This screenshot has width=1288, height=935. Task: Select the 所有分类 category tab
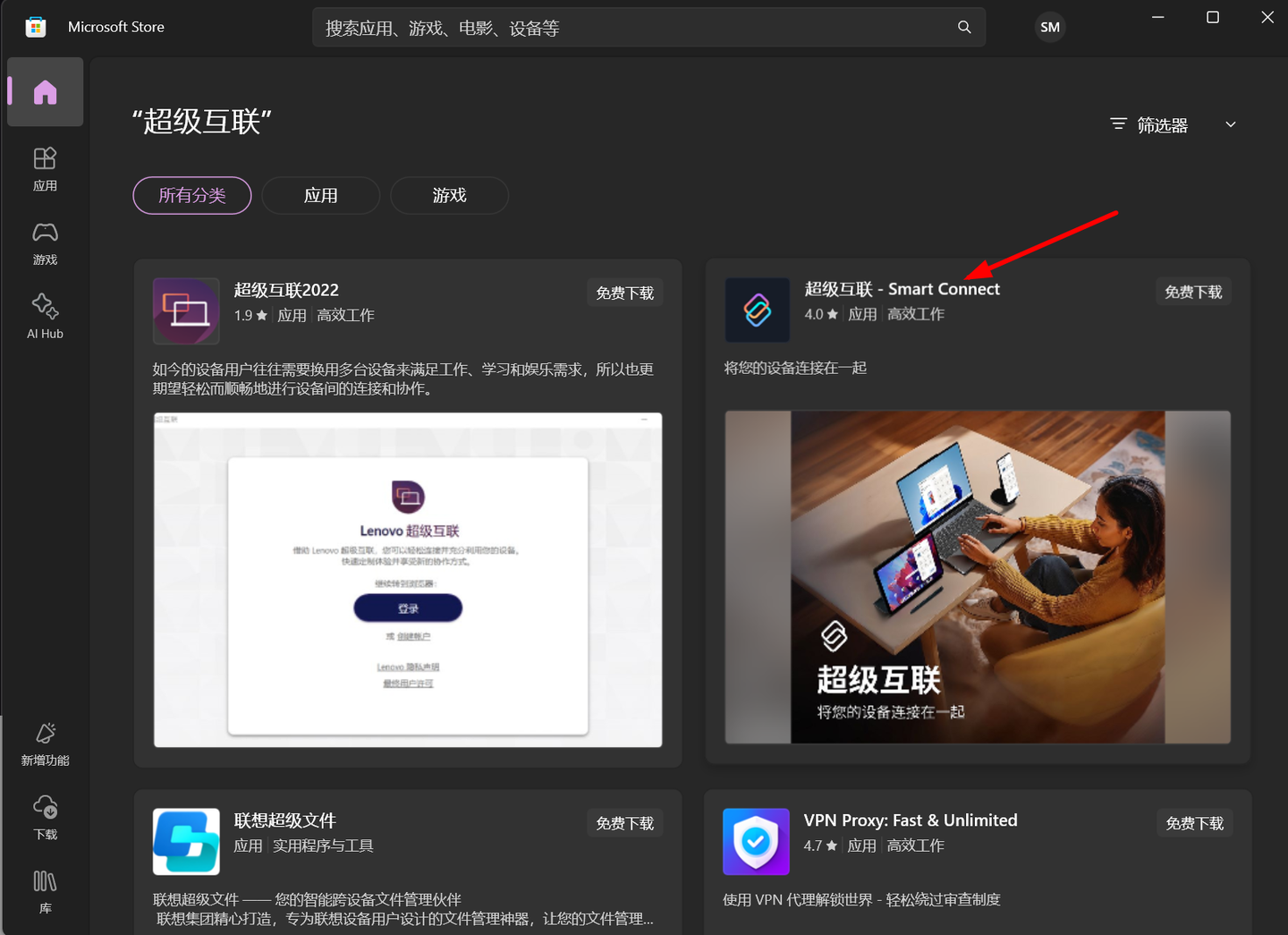[192, 196]
